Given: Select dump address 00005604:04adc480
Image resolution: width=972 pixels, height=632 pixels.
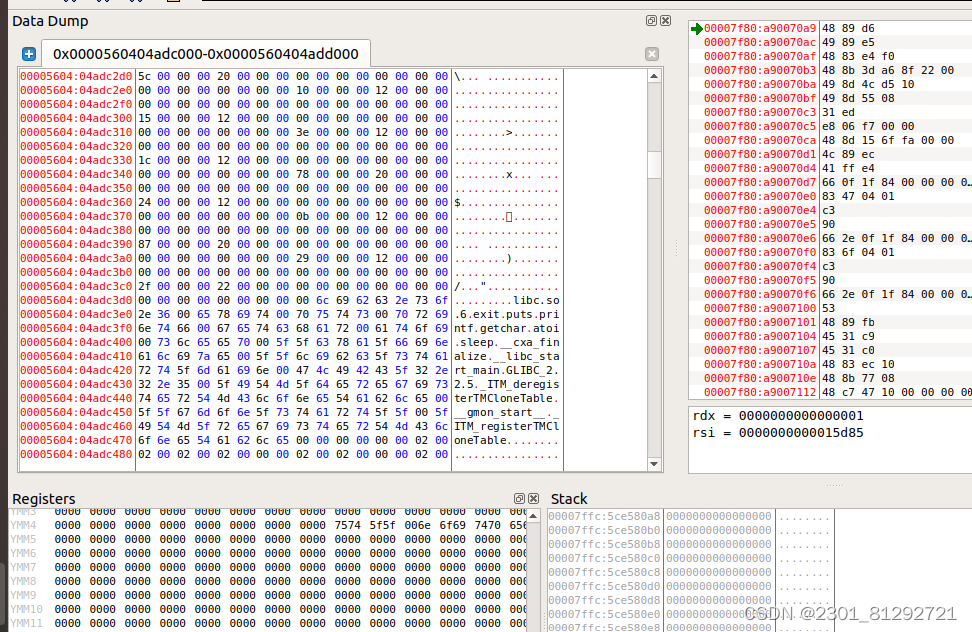Looking at the screenshot, I should pyautogui.click(x=76, y=454).
